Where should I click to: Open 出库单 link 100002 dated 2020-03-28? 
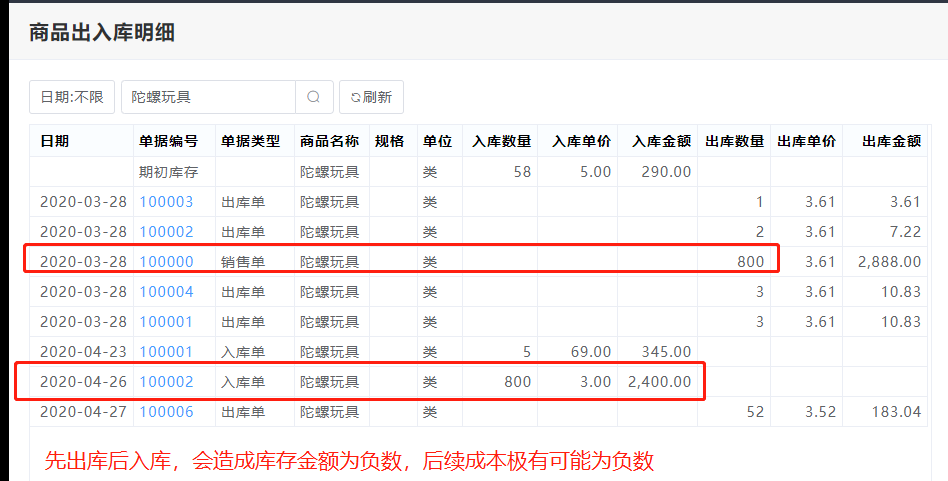[166, 232]
